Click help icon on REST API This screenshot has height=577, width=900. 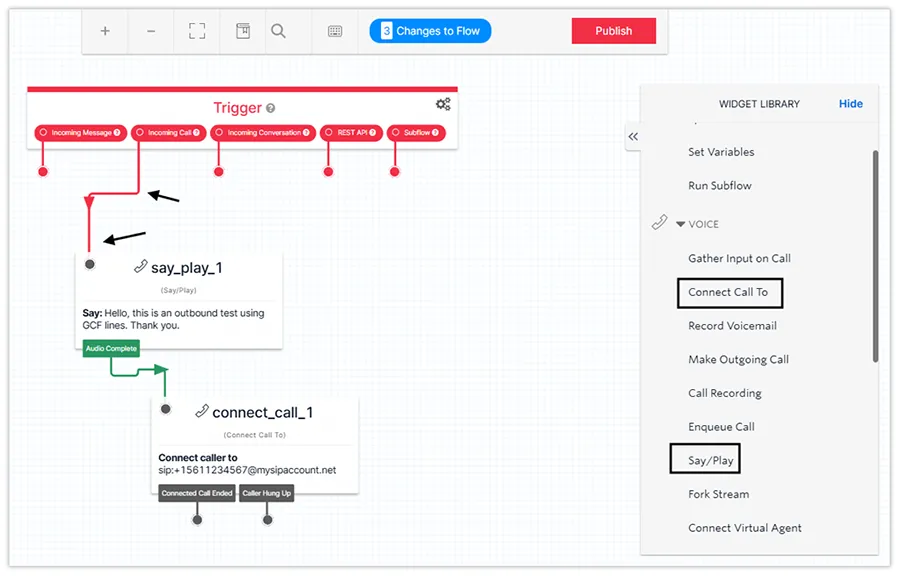373,133
